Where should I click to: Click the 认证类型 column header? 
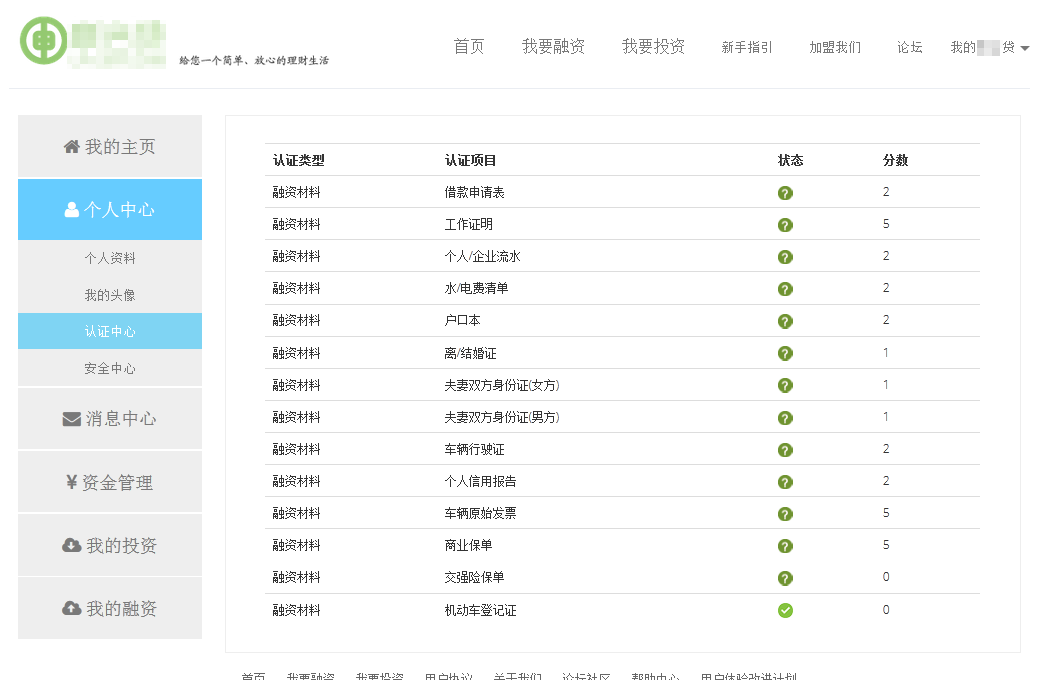click(x=298, y=160)
